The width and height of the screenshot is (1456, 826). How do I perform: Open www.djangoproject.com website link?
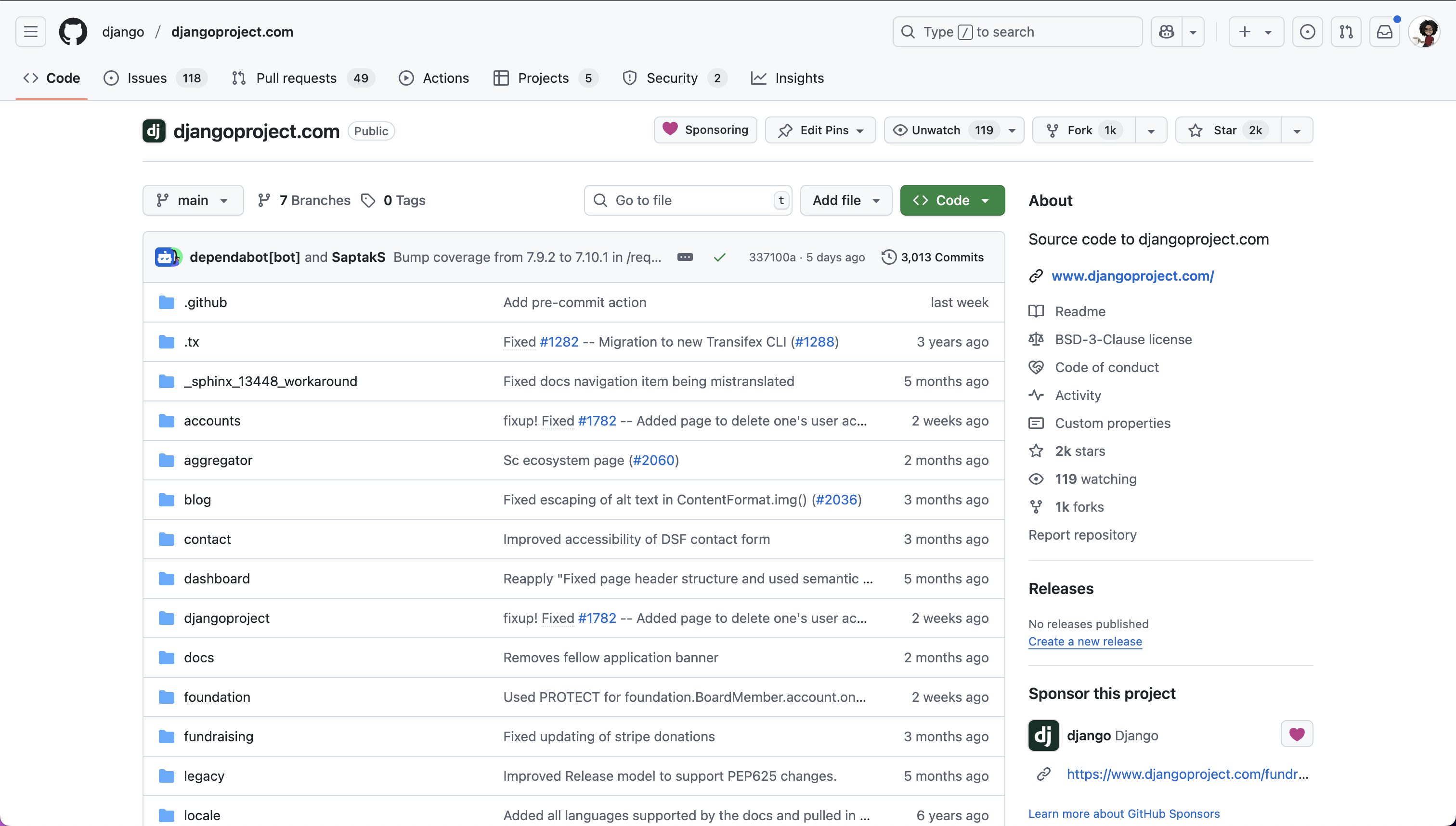tap(1132, 276)
